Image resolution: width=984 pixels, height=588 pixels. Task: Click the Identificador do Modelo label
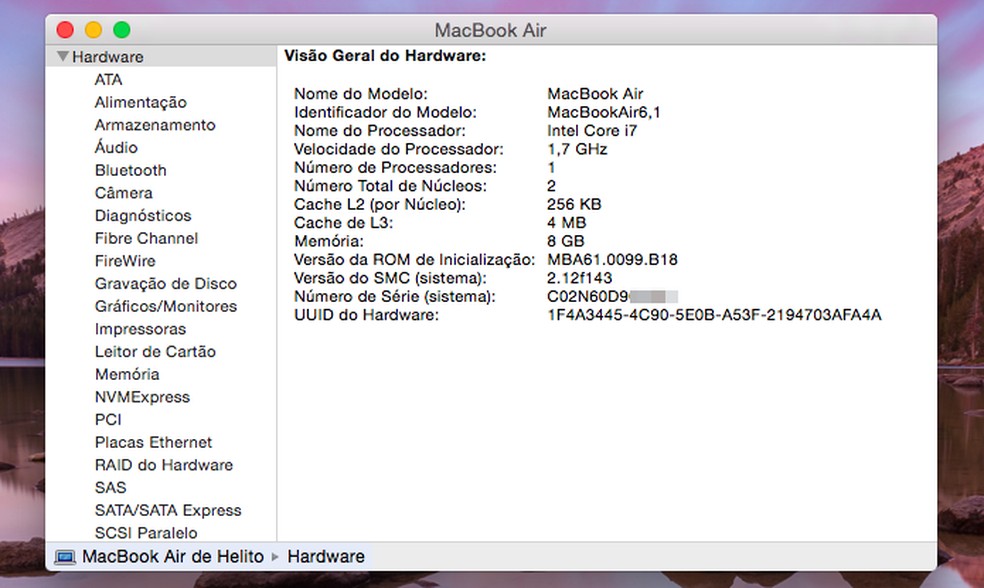(x=385, y=112)
